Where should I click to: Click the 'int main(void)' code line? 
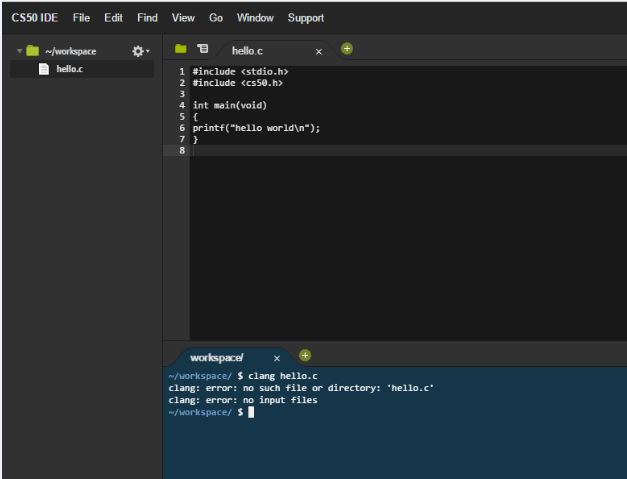[x=230, y=105]
